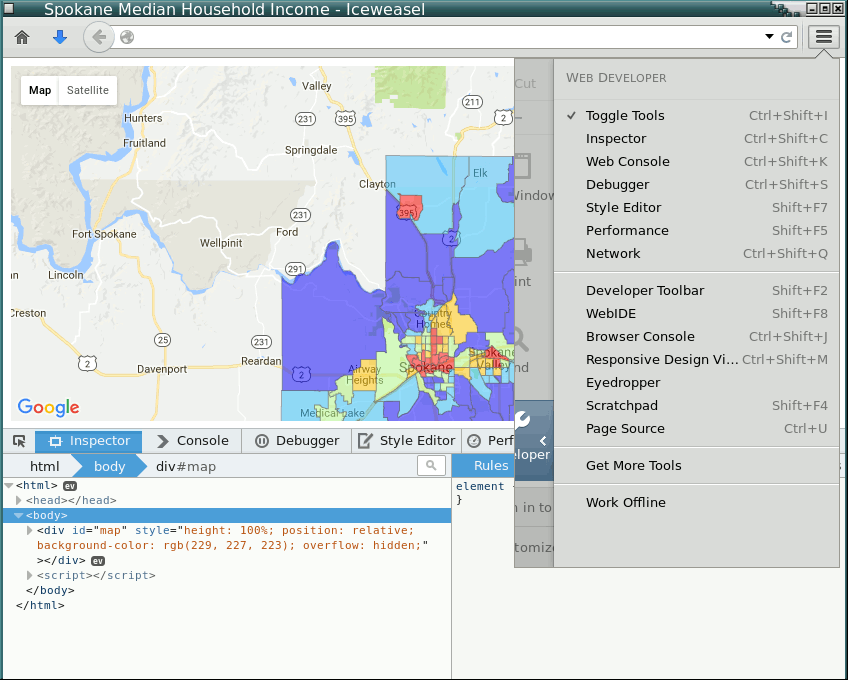Open the Downloads arrow icon
This screenshot has height=680, width=848.
point(59,38)
